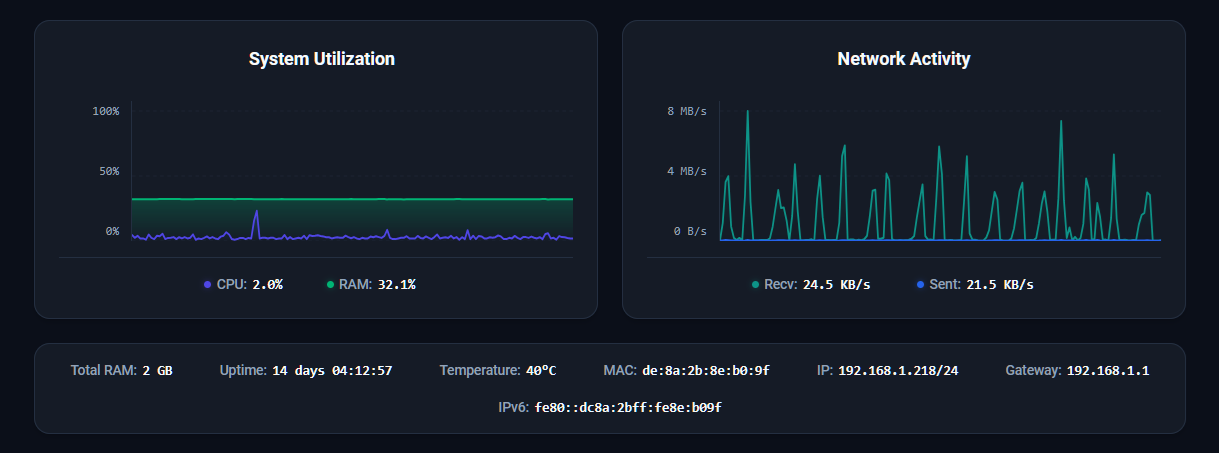Click the 4 MB/s axis label

[x=687, y=171]
